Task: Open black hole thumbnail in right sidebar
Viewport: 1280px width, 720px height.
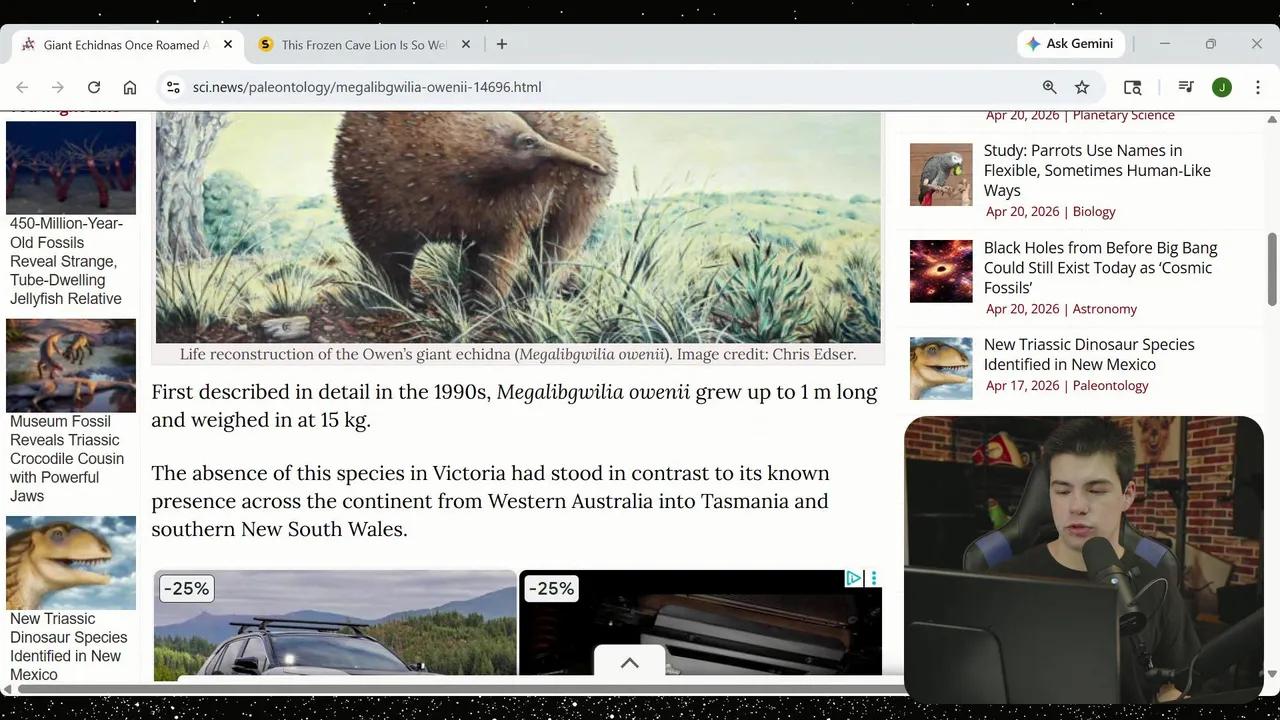Action: tap(941, 271)
